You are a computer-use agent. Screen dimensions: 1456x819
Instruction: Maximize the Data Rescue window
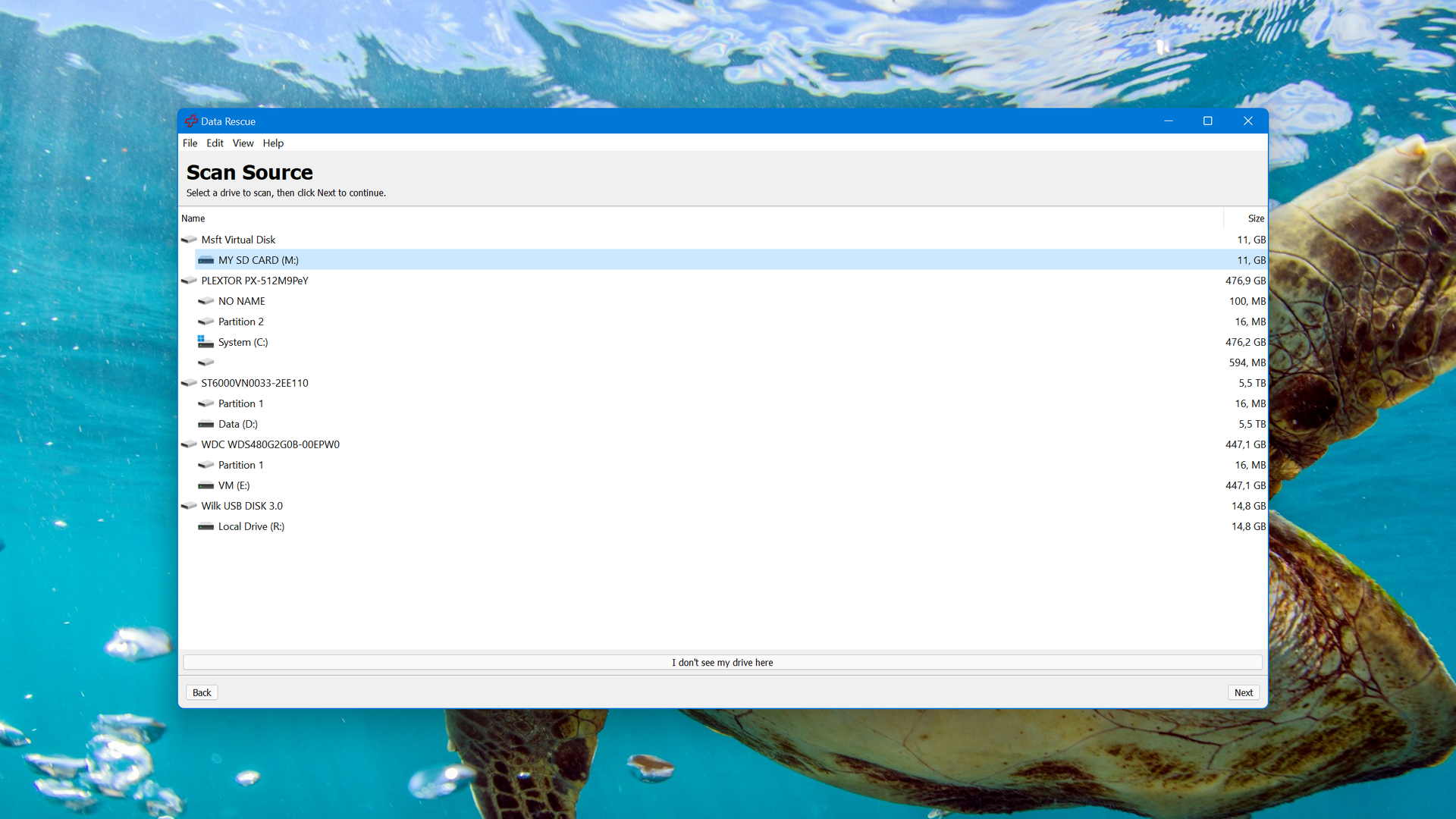(1208, 121)
